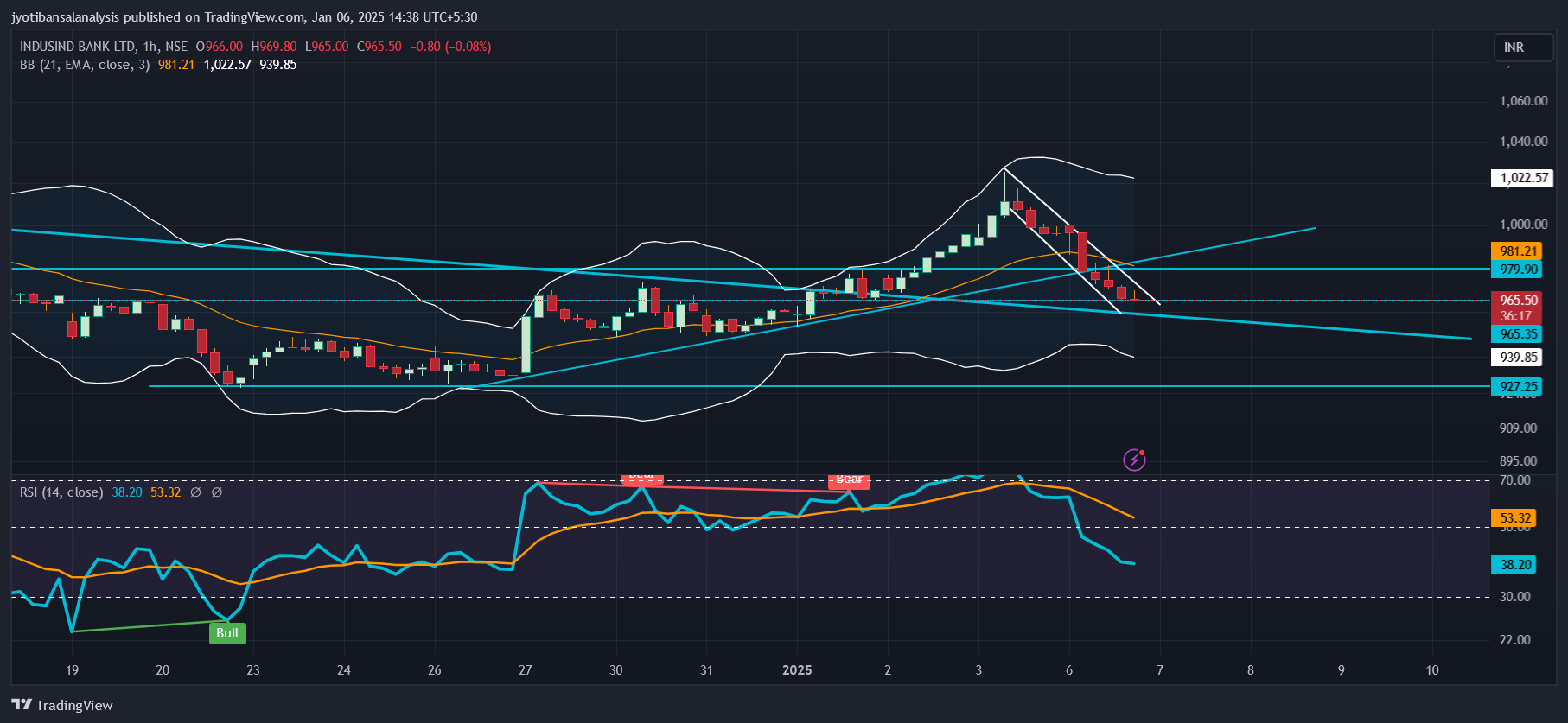Click the first ∅ symbol after the RSI values
1568x723 pixels.
pos(195,492)
